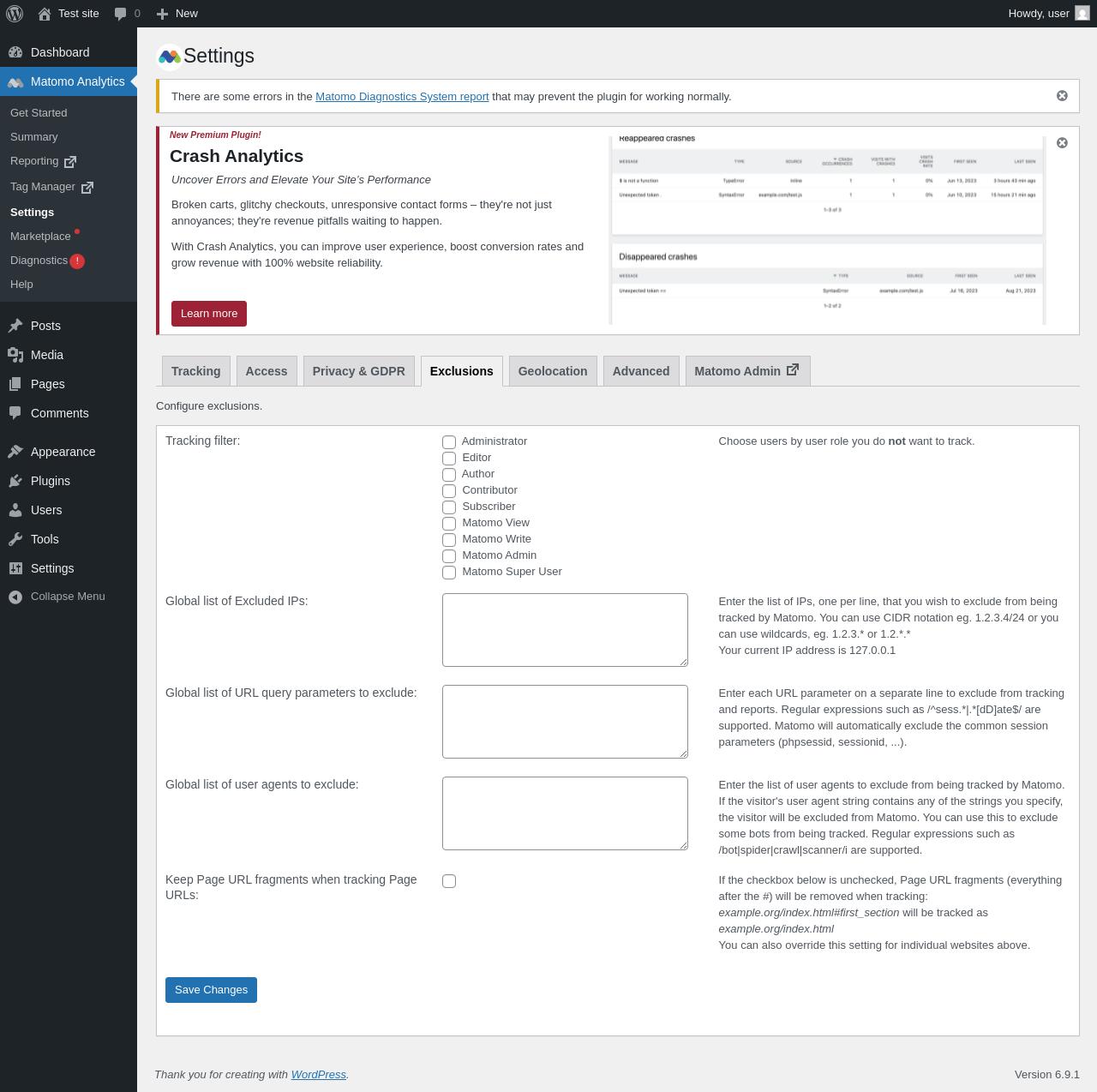Check the Matomo Write checkbox
Screen dimensions: 1097x1092
(x=449, y=540)
